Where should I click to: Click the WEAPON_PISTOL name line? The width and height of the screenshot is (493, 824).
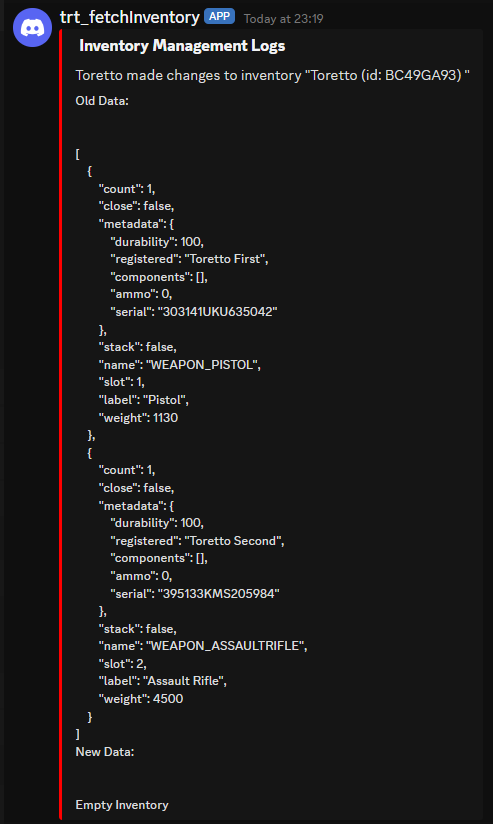coord(180,365)
